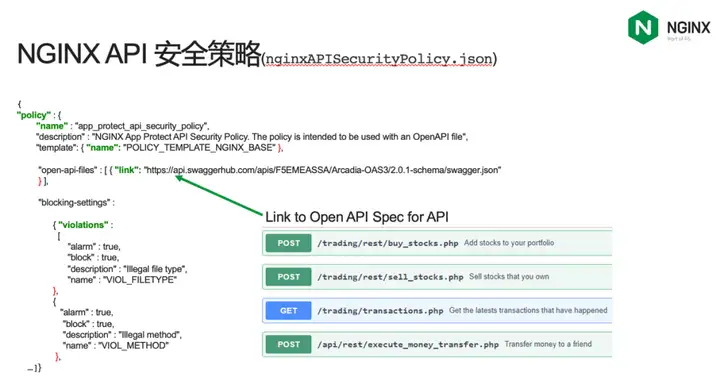Image resolution: width=720 pixels, height=377 pixels.
Task: Click the name "VIOL_METHOD"
Action: click(x=133, y=345)
